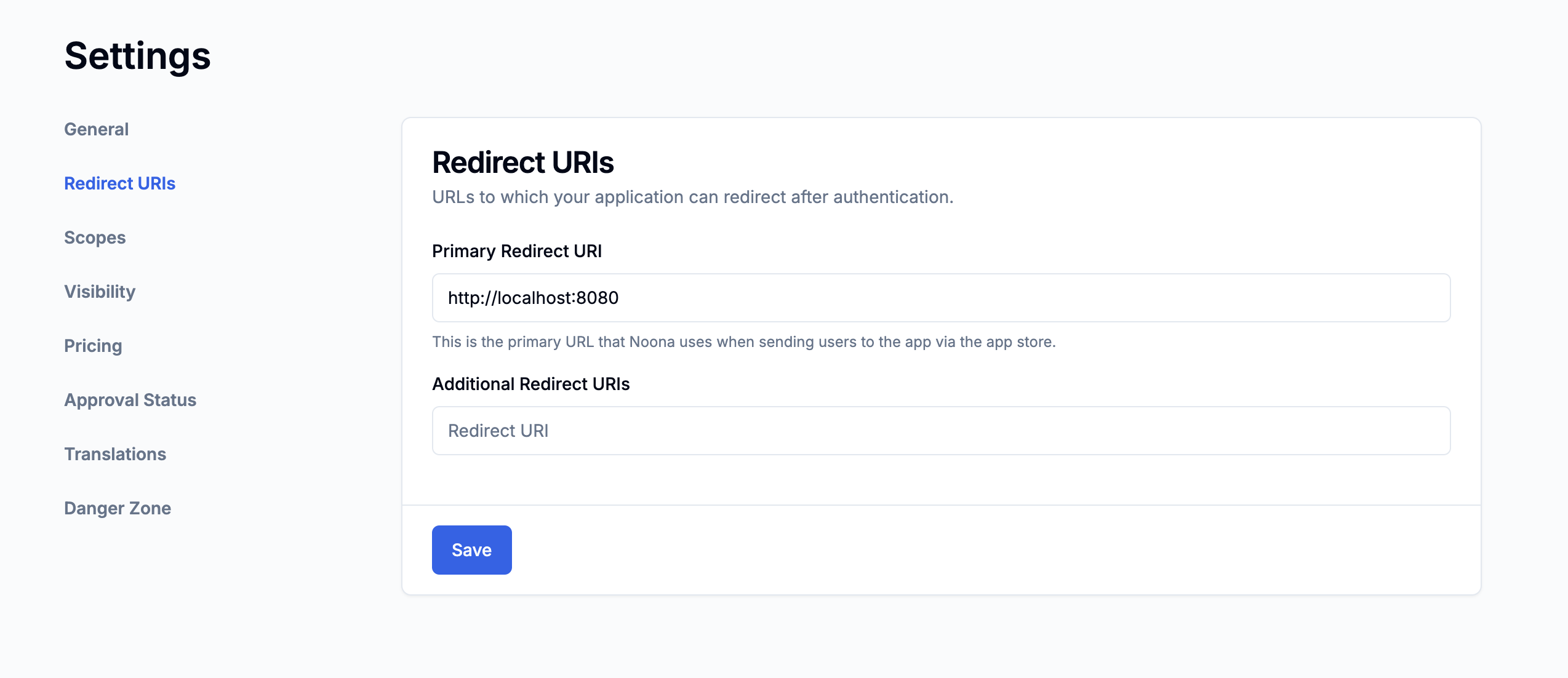The height and width of the screenshot is (678, 1568).
Task: Open the Visibility section
Action: pyautogui.click(x=100, y=292)
